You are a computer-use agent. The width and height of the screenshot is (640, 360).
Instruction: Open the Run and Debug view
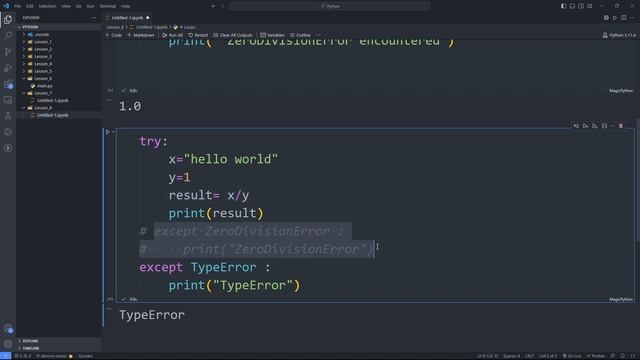coord(8,68)
